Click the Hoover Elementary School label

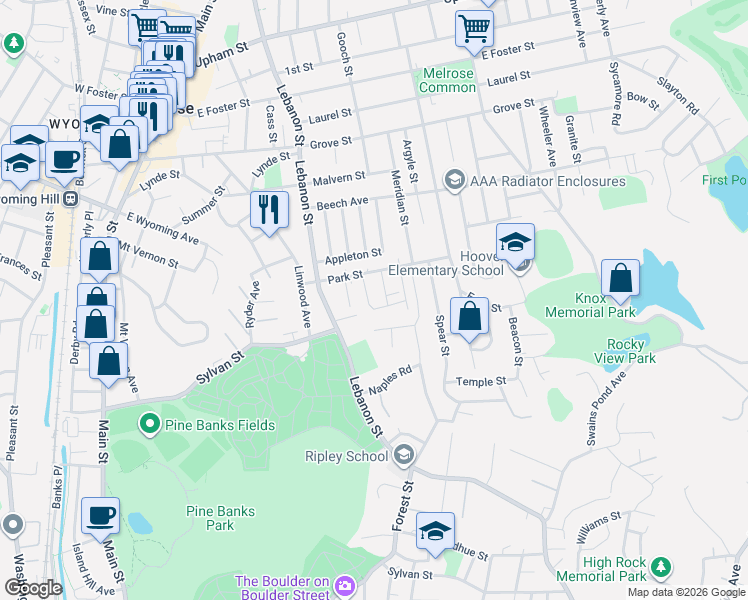(x=446, y=263)
